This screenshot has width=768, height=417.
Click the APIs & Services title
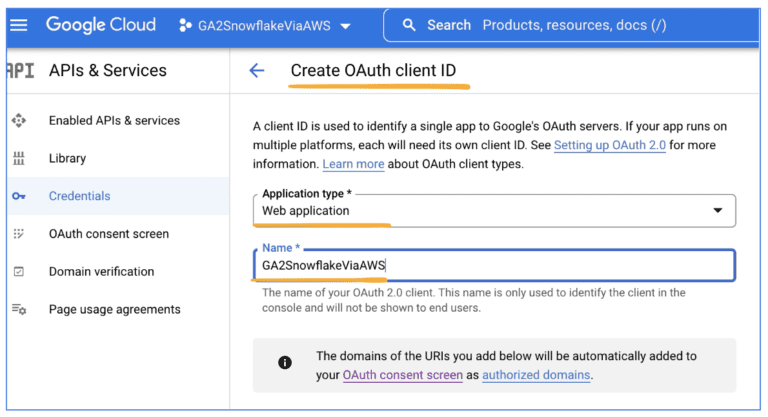[x=108, y=71]
